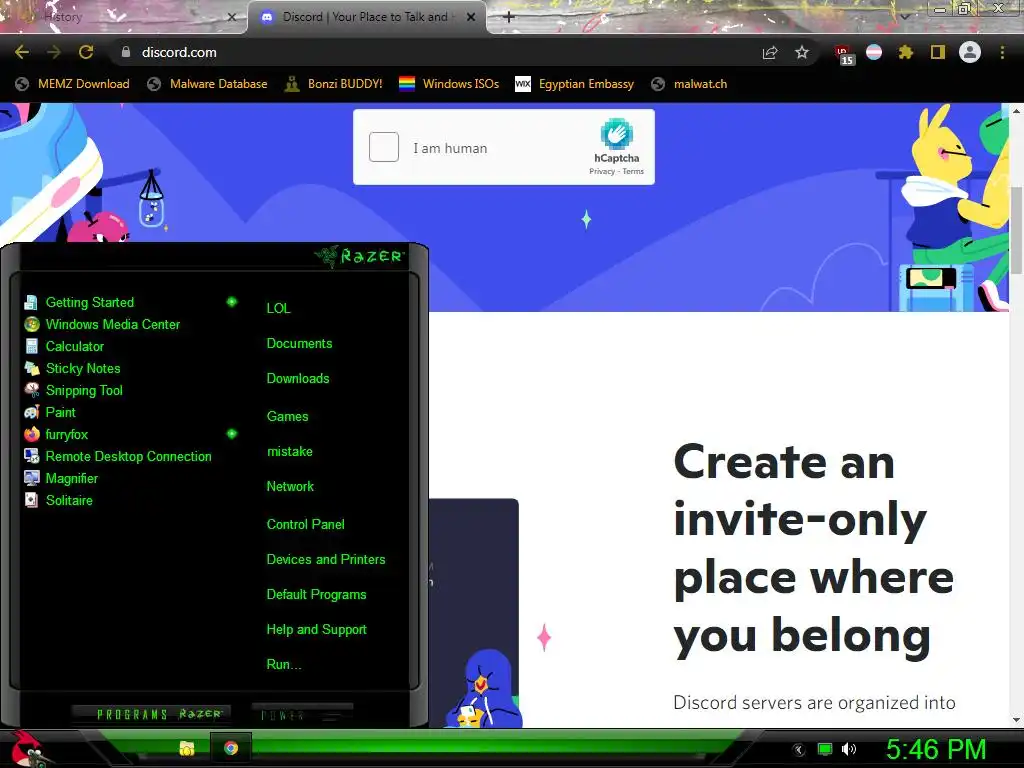Open Help and Support
This screenshot has height=768, width=1024.
[317, 630]
